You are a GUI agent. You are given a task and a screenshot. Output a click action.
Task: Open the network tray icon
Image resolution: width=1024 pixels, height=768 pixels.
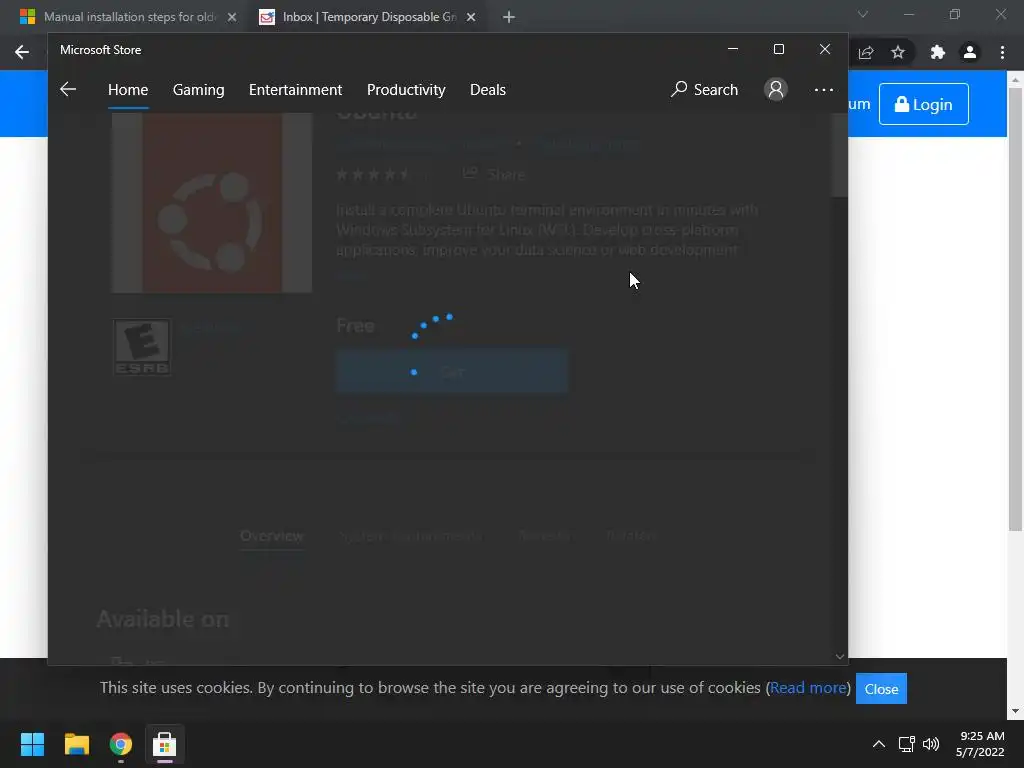click(x=906, y=744)
